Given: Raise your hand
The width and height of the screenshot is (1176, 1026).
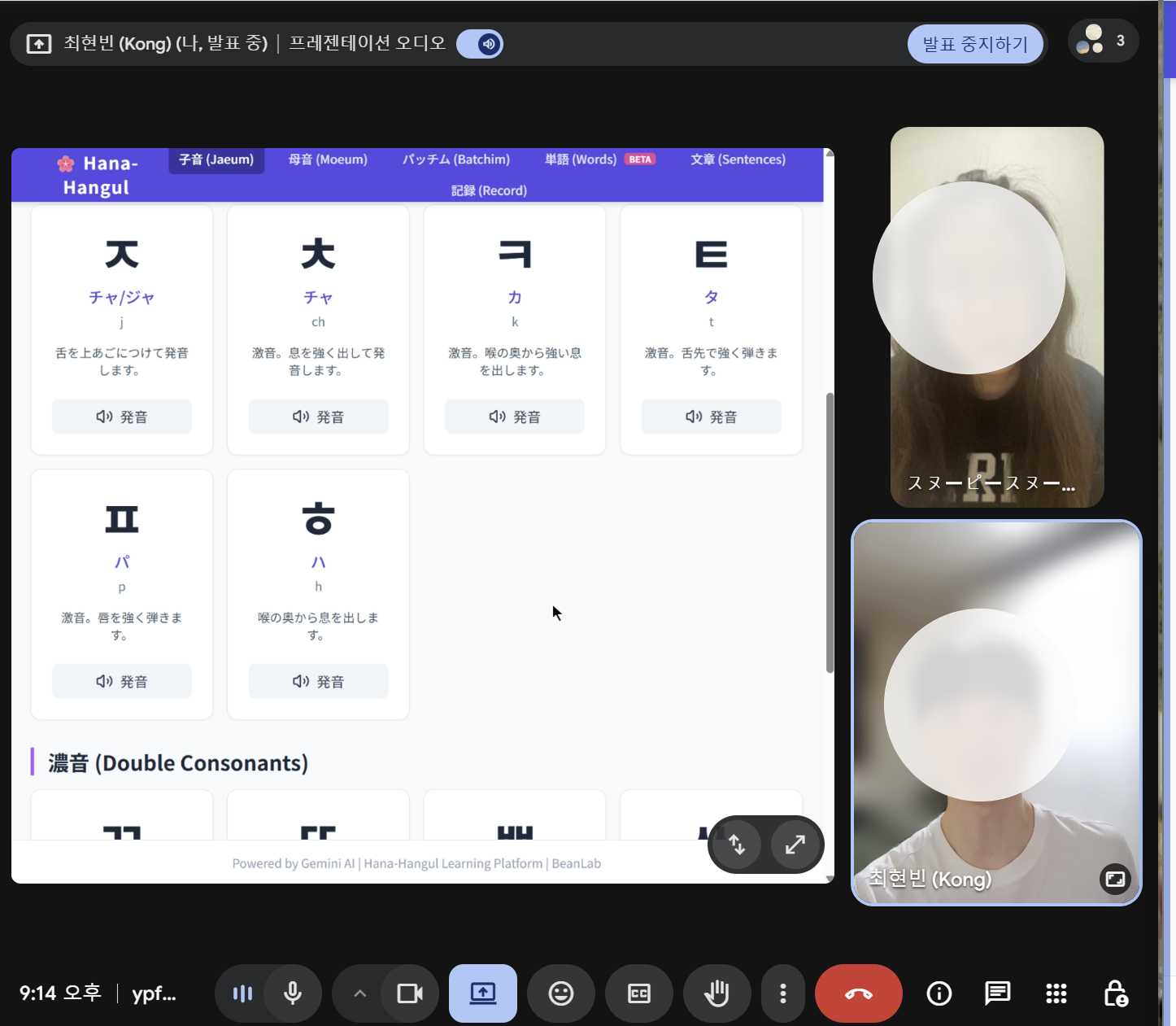Looking at the screenshot, I should (x=717, y=993).
